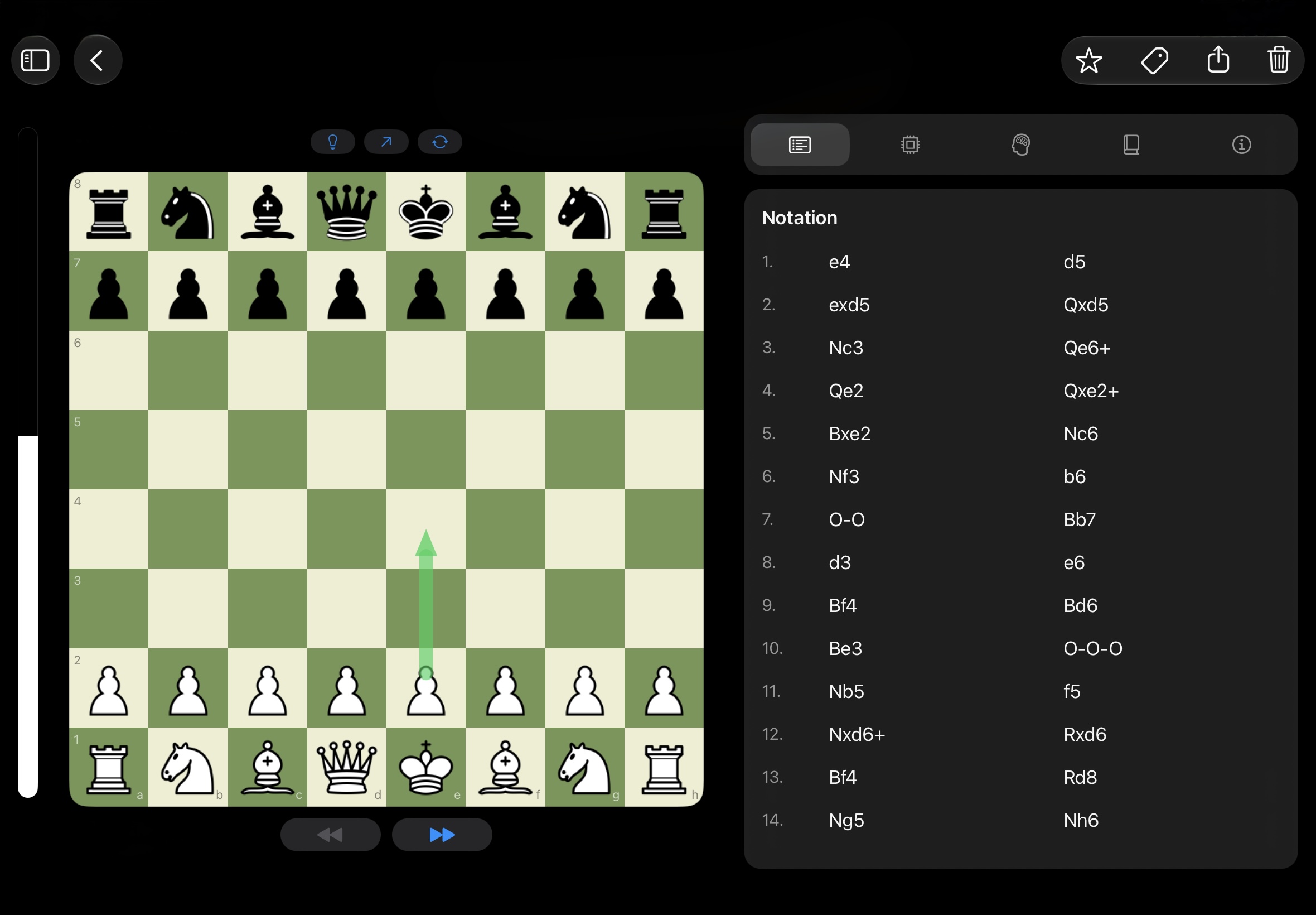Screen dimensions: 1316x915
Task: Open the tag label icon
Action: pyautogui.click(x=1154, y=60)
